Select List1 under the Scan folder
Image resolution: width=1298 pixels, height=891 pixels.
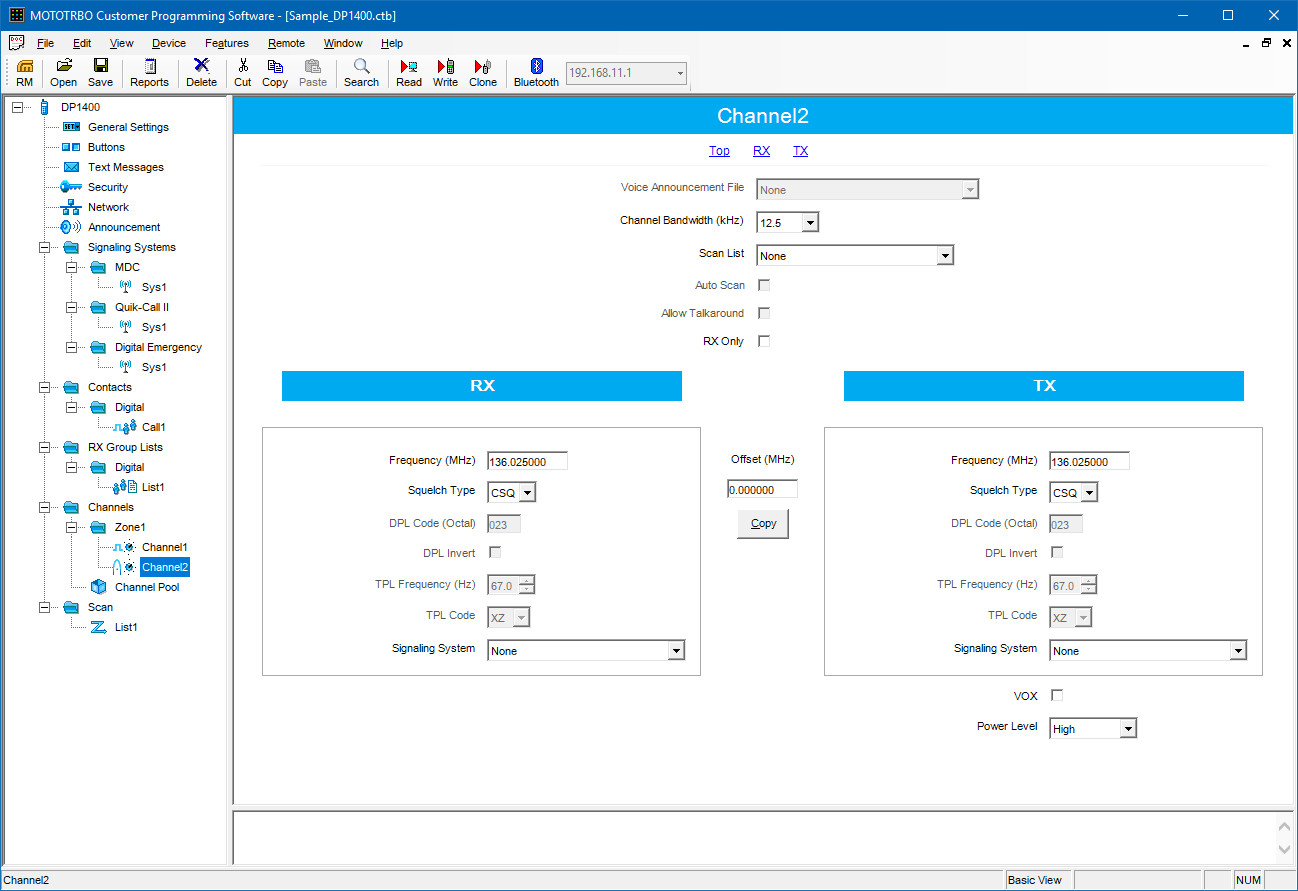(126, 627)
